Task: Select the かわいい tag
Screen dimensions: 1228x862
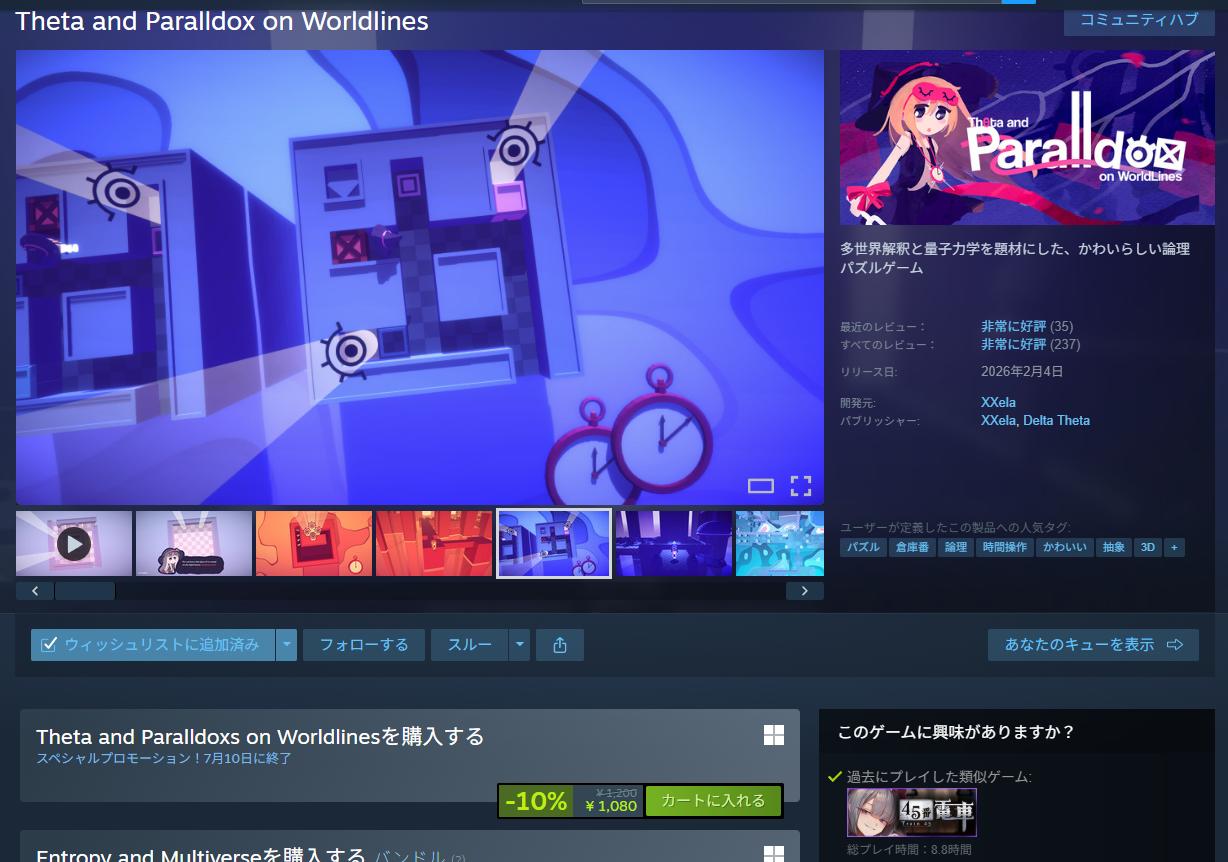Action: (x=1064, y=547)
